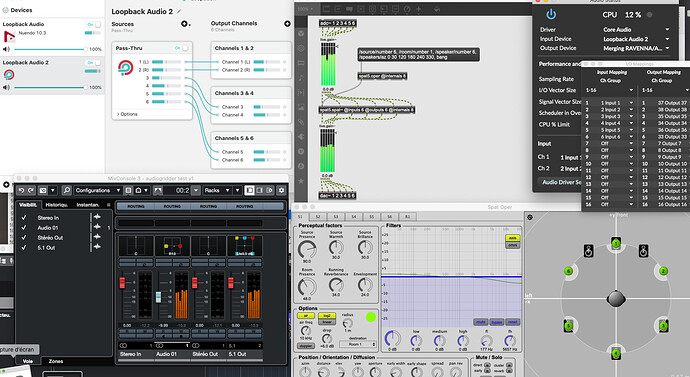Click the Nuendo 10.3 application icon
Screen dimensions: 690x377
click(x=9, y=37)
